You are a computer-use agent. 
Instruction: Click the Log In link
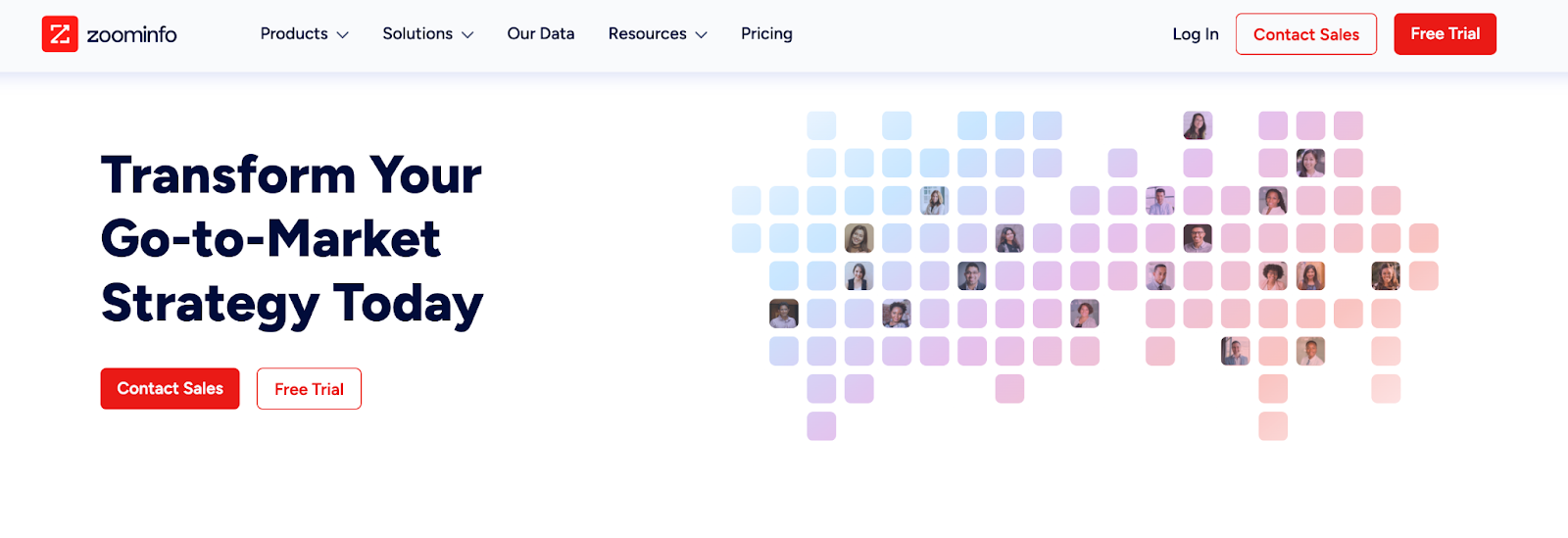(1196, 34)
